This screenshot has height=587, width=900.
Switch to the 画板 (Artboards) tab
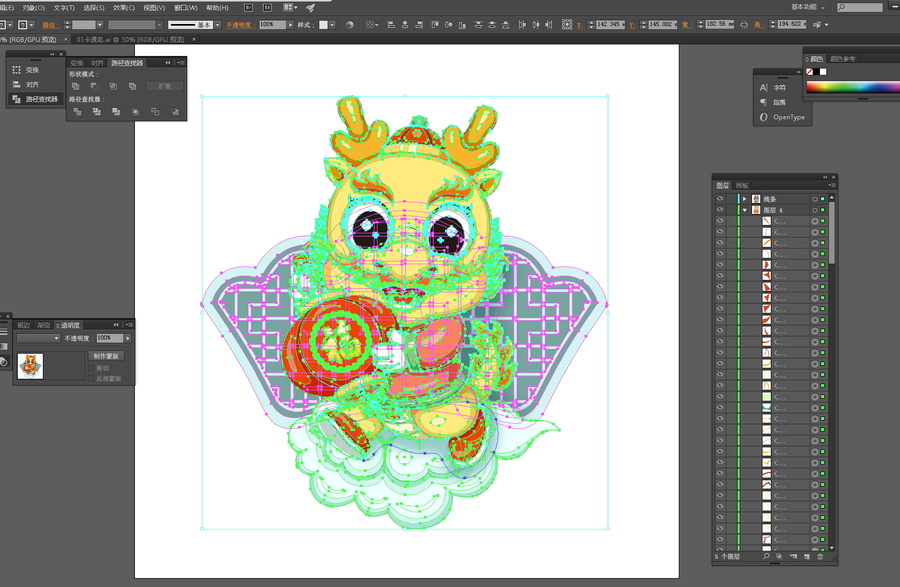742,185
